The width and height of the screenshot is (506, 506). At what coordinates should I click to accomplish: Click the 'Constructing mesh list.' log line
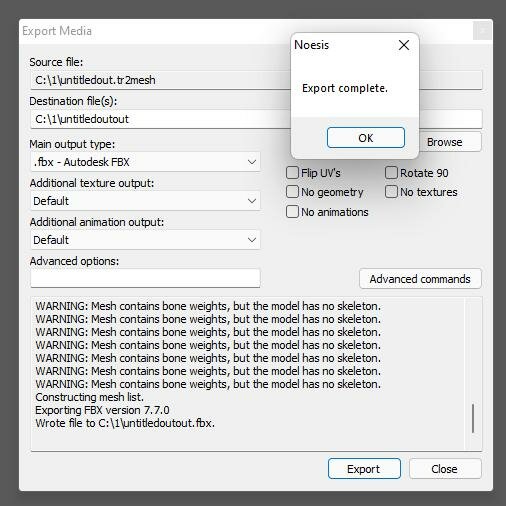[x=89, y=397]
